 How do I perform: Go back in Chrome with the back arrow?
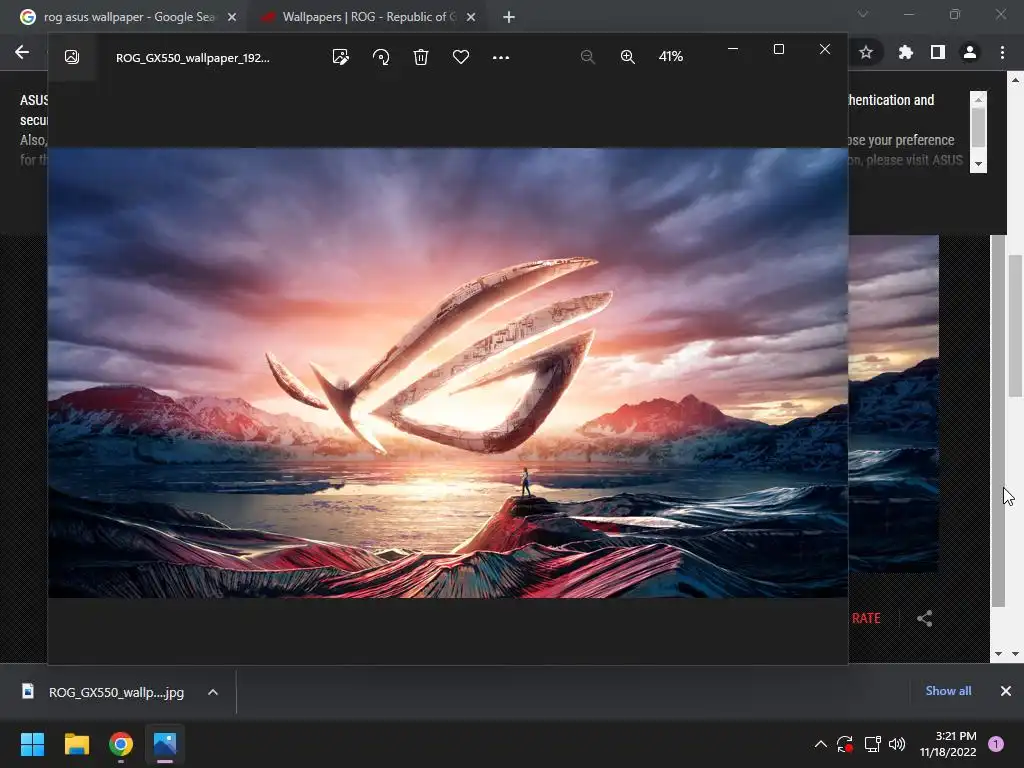[x=22, y=52]
